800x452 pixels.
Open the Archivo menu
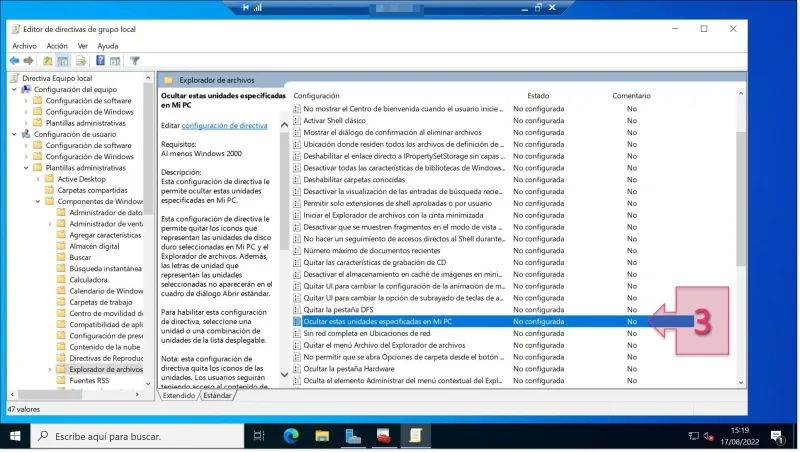(x=24, y=46)
